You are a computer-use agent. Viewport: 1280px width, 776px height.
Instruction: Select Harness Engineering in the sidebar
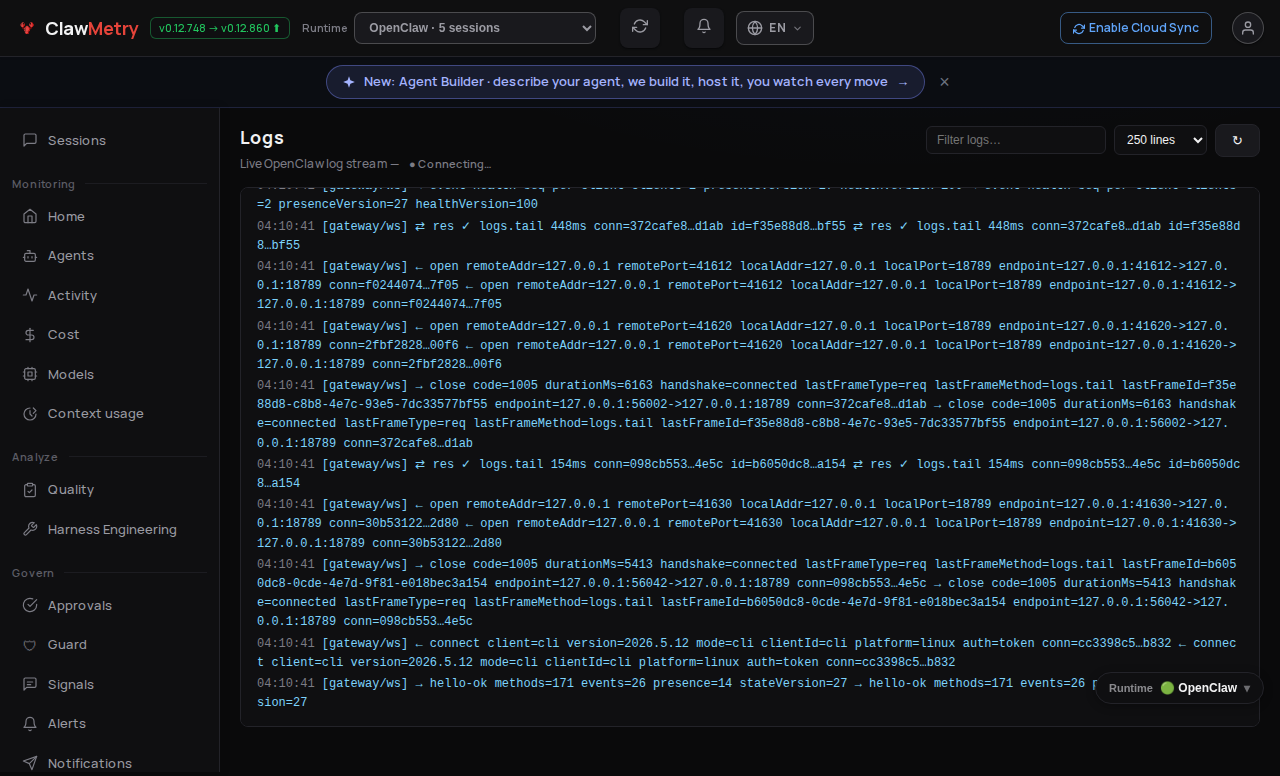click(110, 530)
